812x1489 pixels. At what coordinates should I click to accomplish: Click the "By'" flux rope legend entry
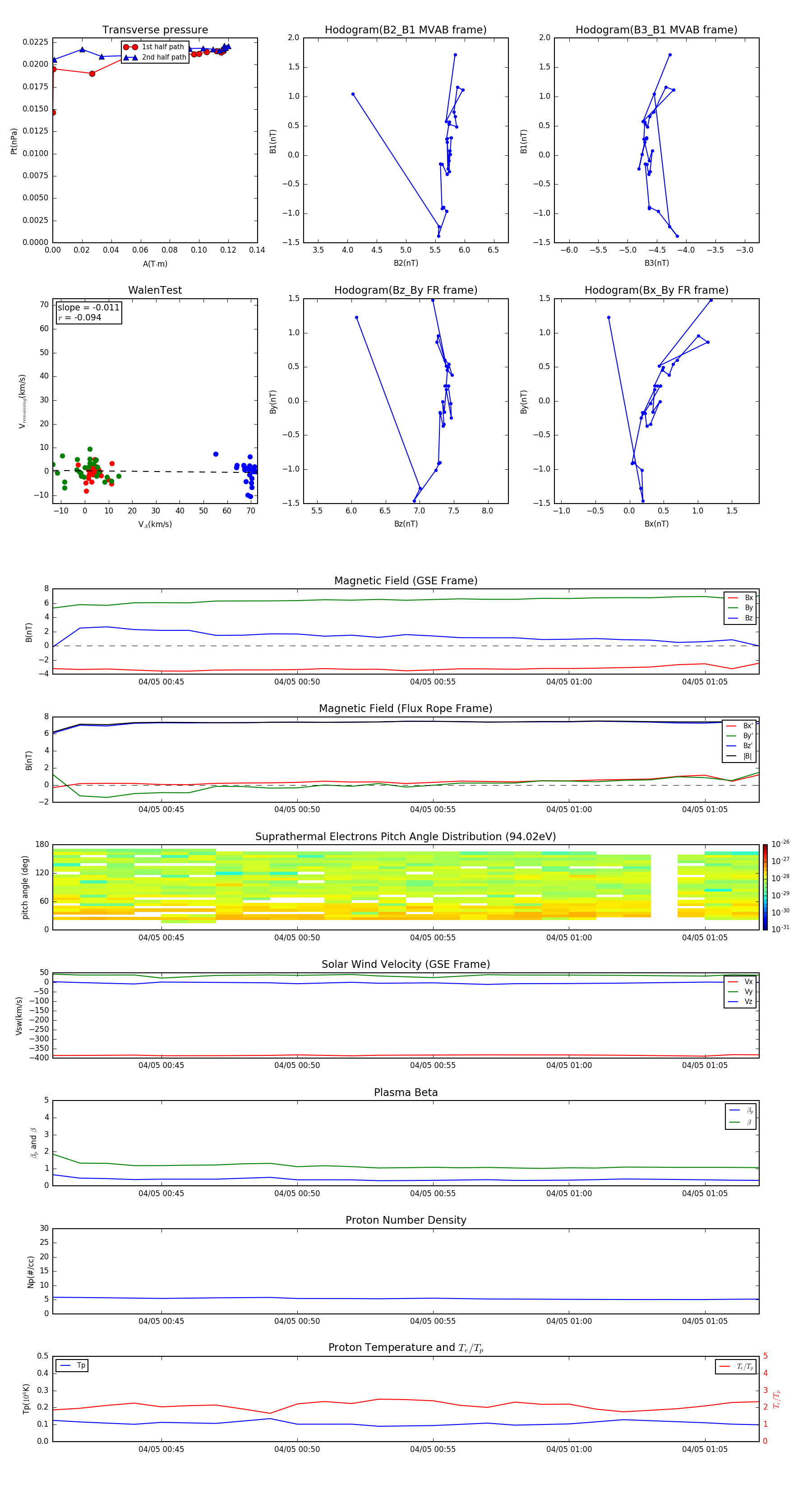[740, 736]
